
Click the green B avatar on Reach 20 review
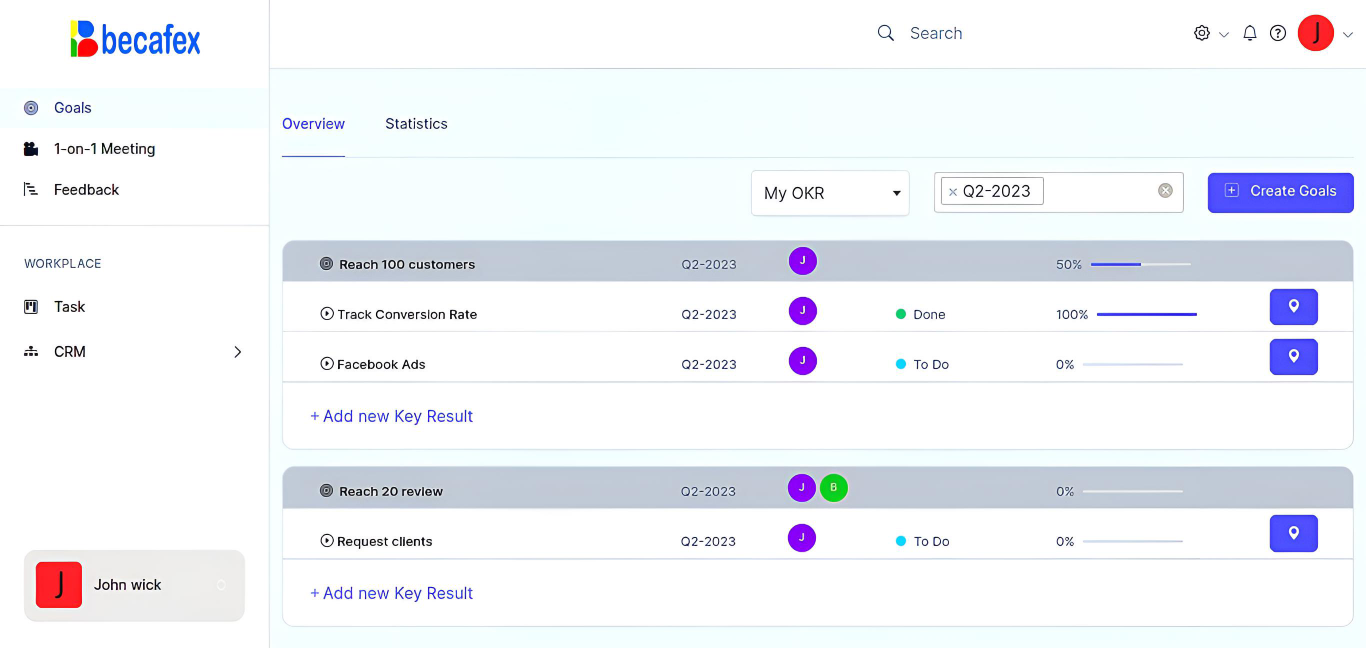pos(833,488)
